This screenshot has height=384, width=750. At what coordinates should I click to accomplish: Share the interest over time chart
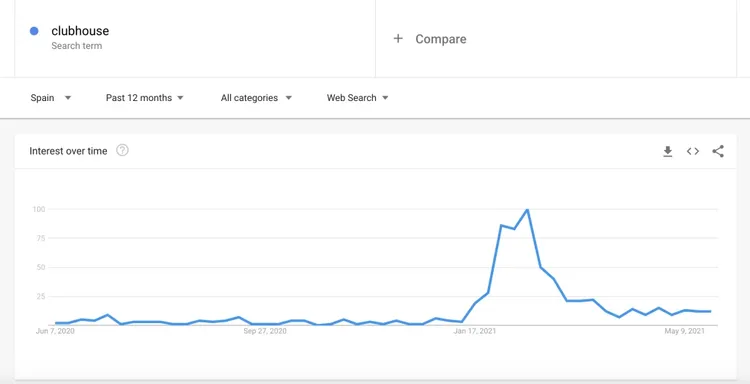click(x=718, y=152)
